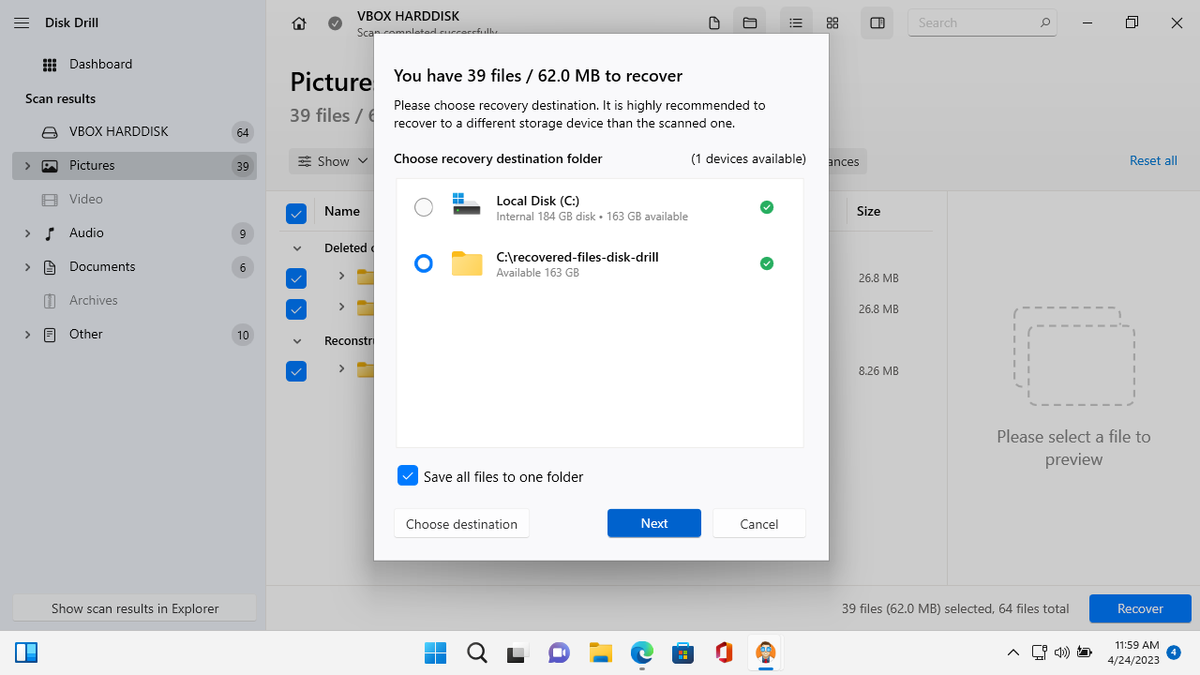1200x675 pixels.
Task: Open Microsoft Edge from the taskbar
Action: 641,653
